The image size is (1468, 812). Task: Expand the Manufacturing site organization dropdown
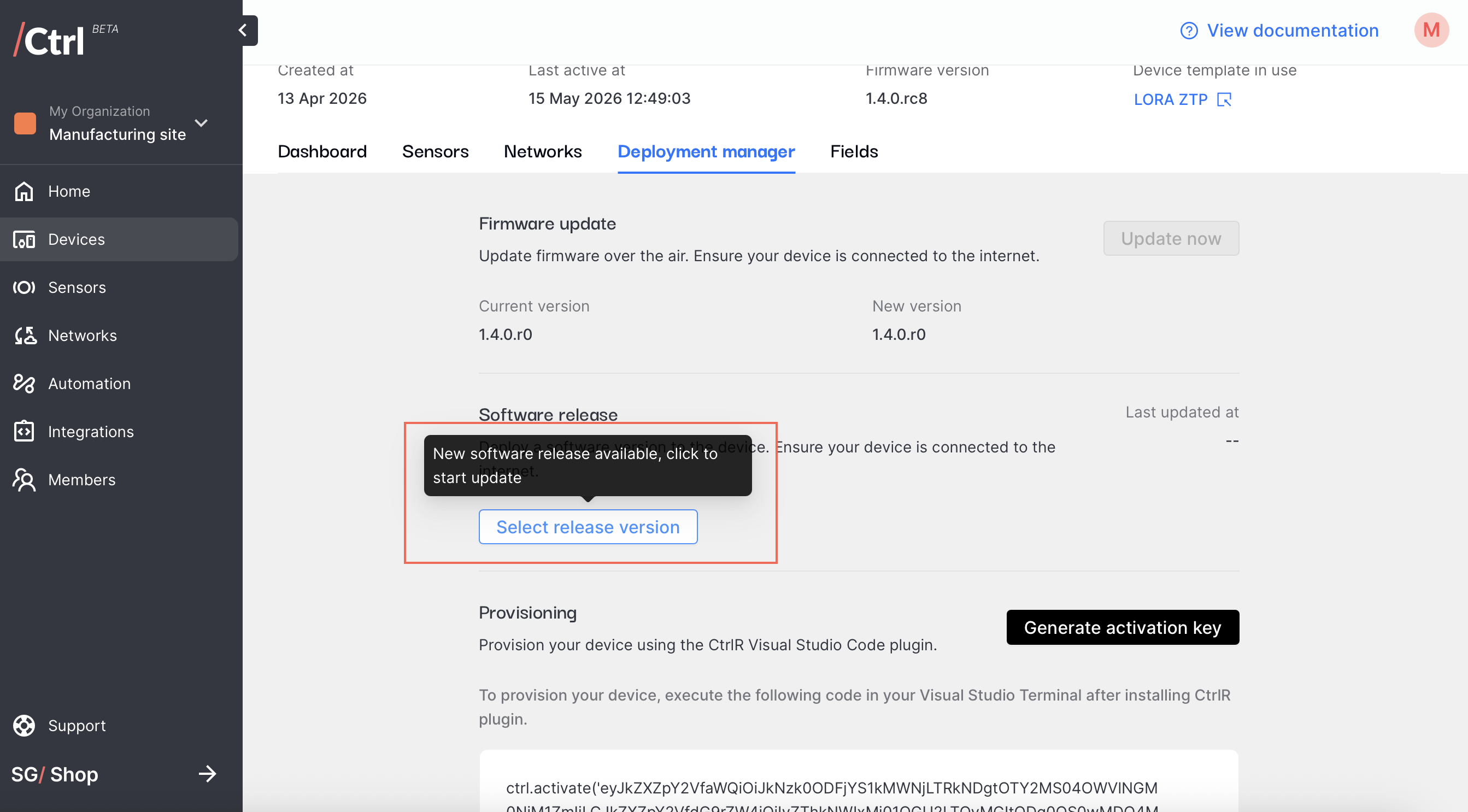(201, 123)
